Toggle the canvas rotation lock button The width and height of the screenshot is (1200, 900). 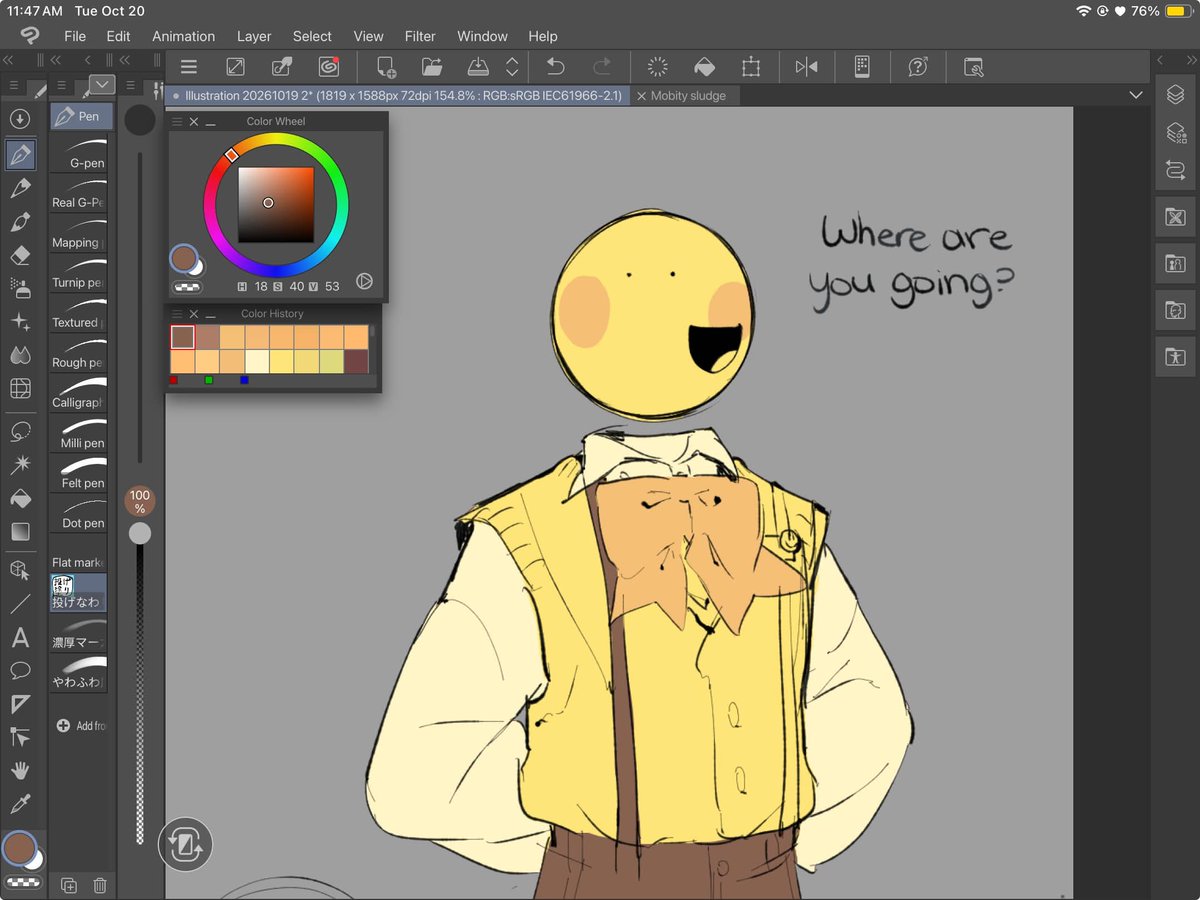coord(185,845)
